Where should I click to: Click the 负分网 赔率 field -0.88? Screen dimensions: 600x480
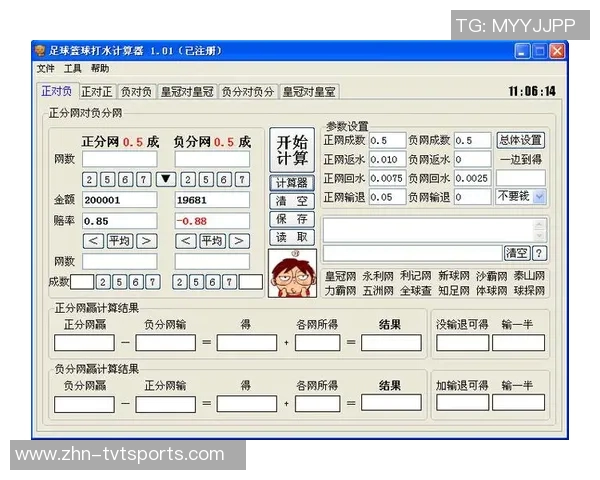click(212, 221)
